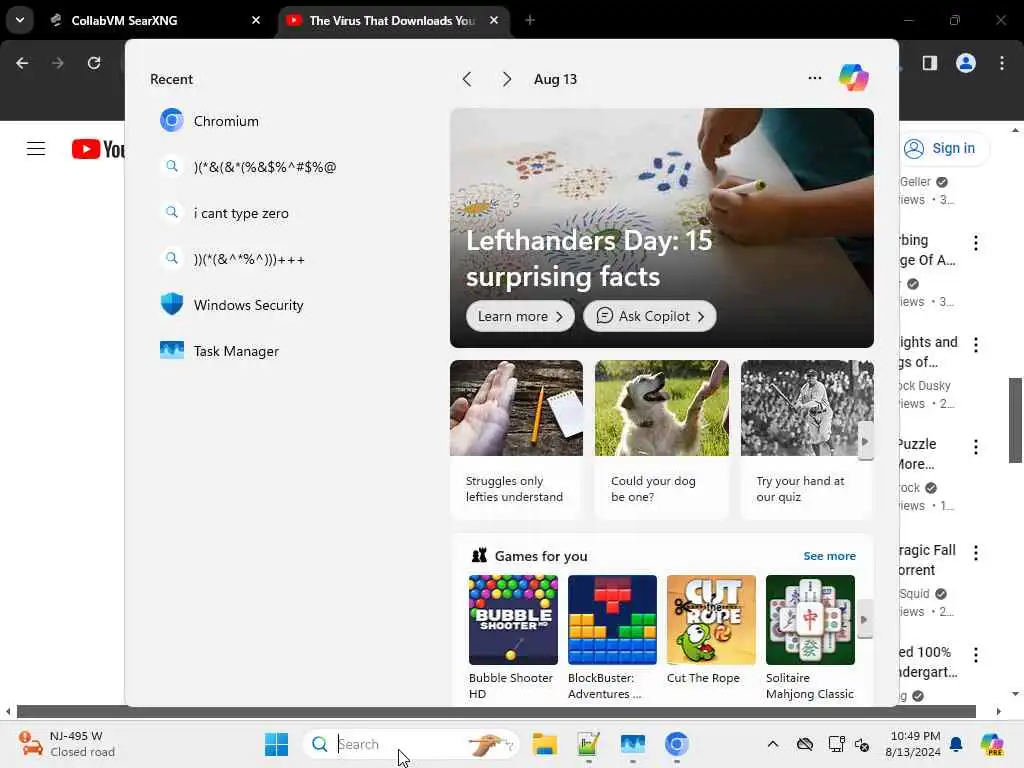Click the YouTube logo
Viewport: 1024px width, 768px height.
point(98,149)
